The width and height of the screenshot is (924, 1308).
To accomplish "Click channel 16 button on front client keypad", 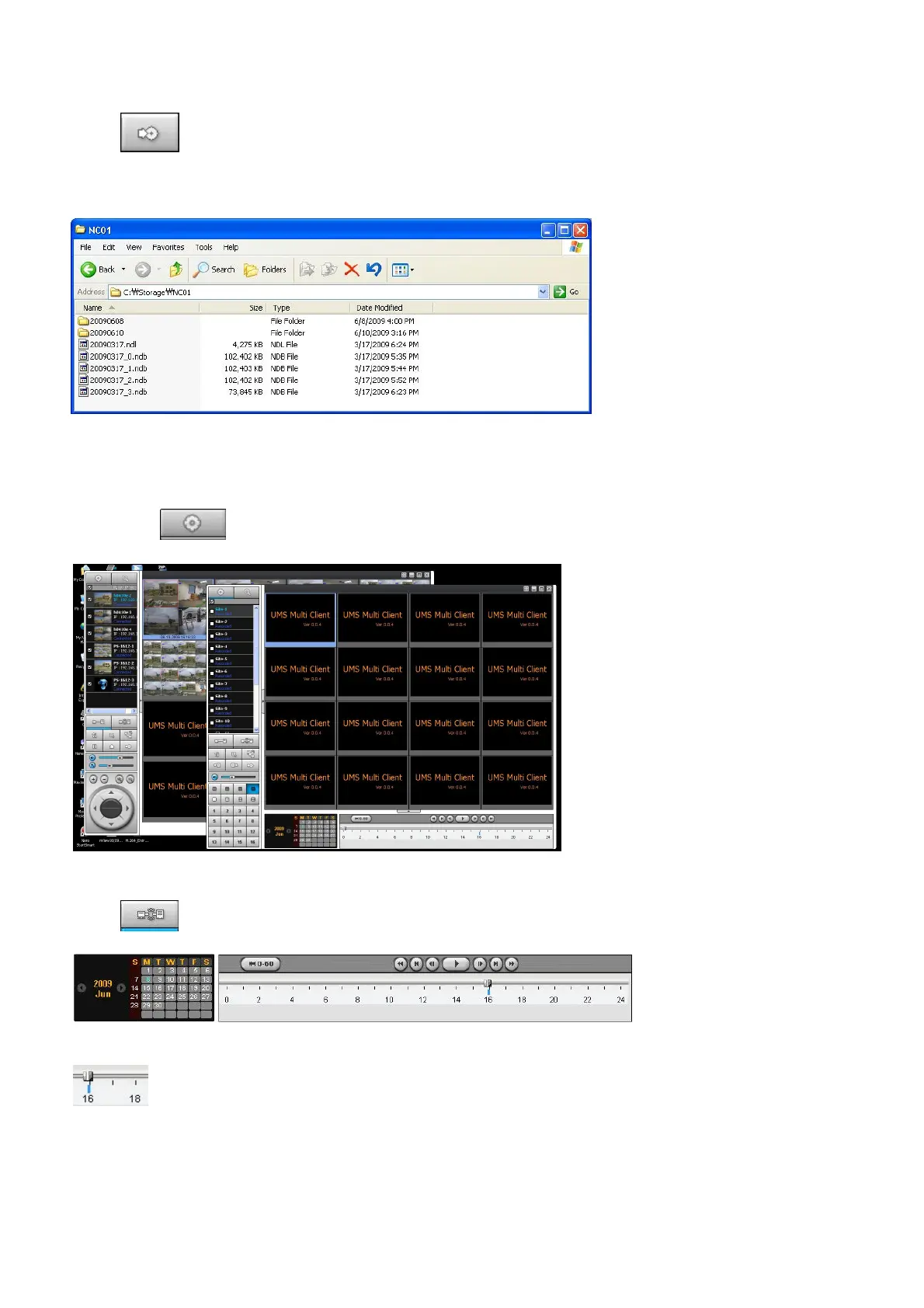I will 252,842.
